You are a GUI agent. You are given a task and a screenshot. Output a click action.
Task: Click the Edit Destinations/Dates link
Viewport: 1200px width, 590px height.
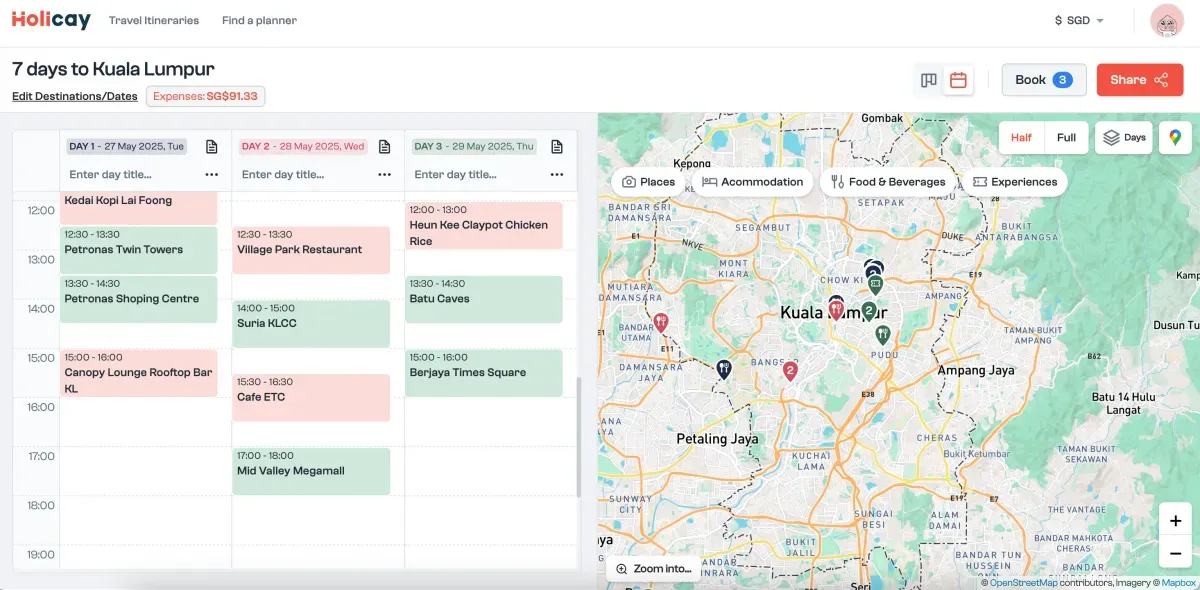click(75, 97)
